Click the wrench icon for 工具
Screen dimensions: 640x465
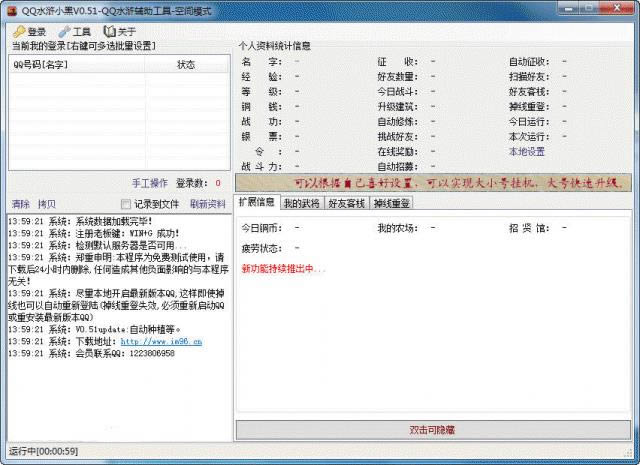click(x=64, y=31)
